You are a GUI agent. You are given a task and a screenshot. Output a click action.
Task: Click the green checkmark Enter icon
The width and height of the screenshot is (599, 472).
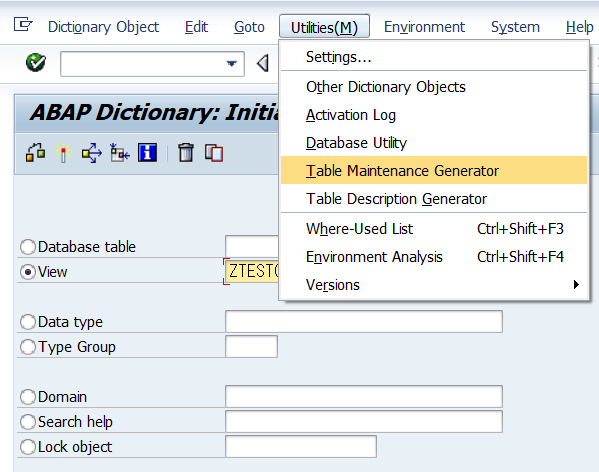(x=36, y=63)
